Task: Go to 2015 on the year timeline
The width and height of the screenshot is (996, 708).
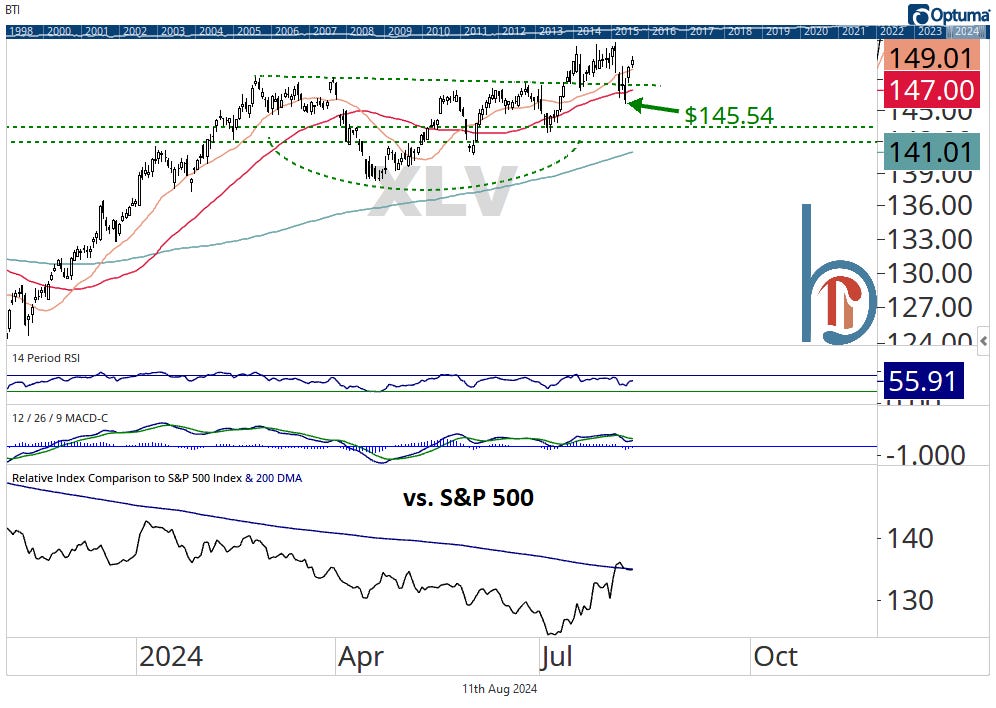Action: tap(626, 31)
